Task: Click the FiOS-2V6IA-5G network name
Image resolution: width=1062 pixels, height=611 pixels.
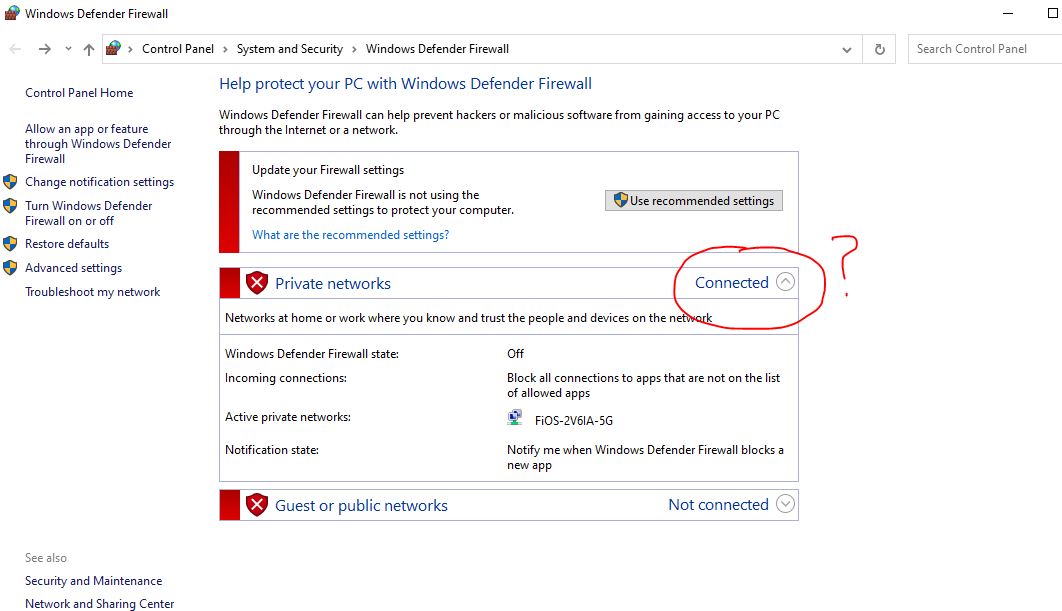Action: [574, 421]
